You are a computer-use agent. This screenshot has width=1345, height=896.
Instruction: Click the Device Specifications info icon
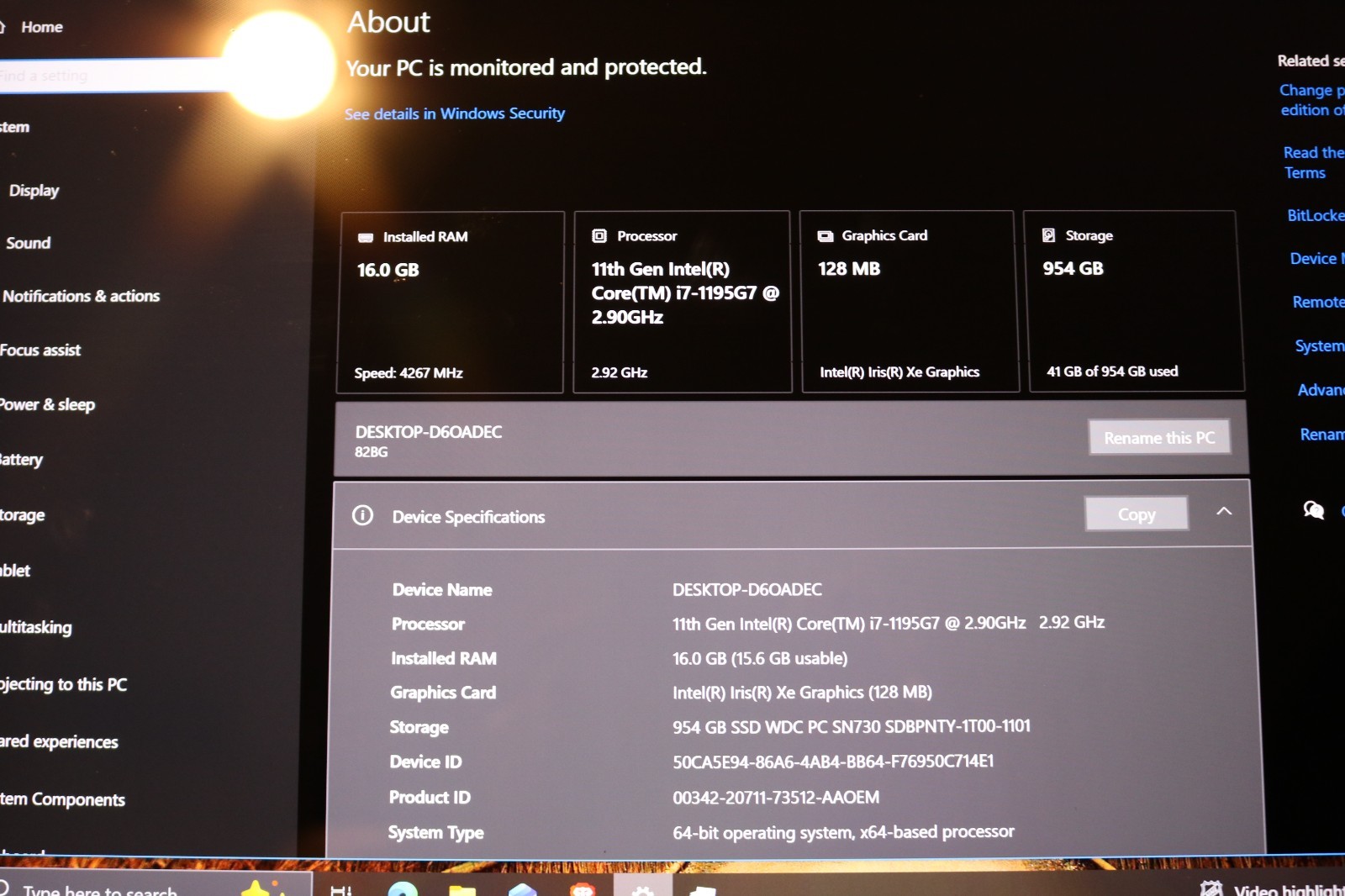click(x=362, y=515)
